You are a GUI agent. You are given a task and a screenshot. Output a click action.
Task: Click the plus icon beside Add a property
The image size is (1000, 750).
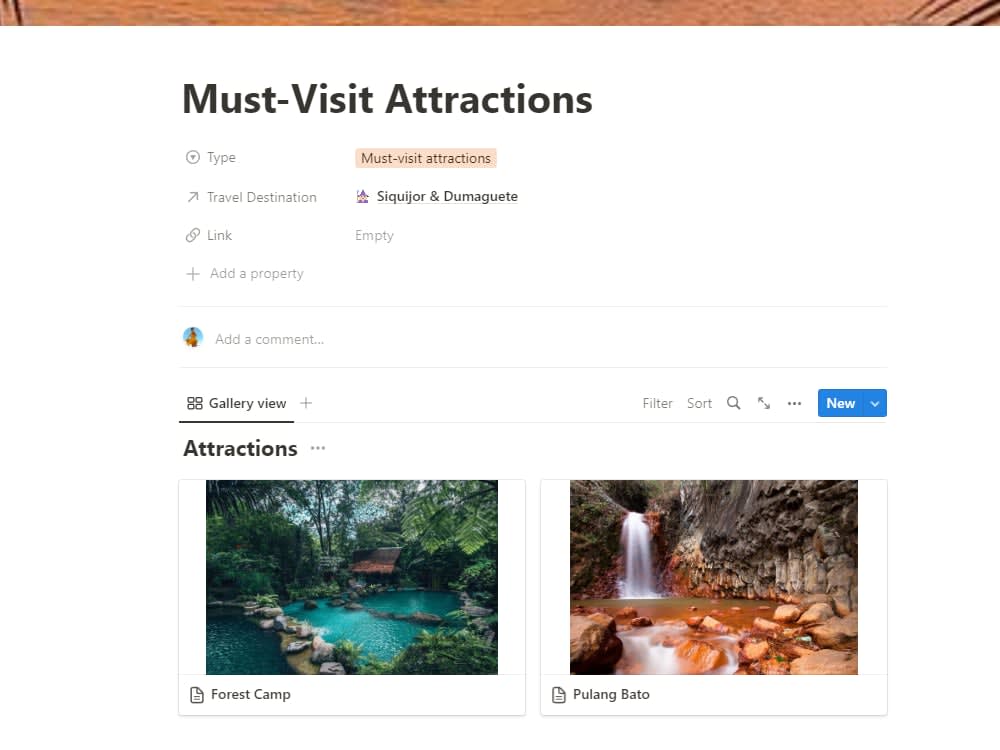tap(193, 274)
